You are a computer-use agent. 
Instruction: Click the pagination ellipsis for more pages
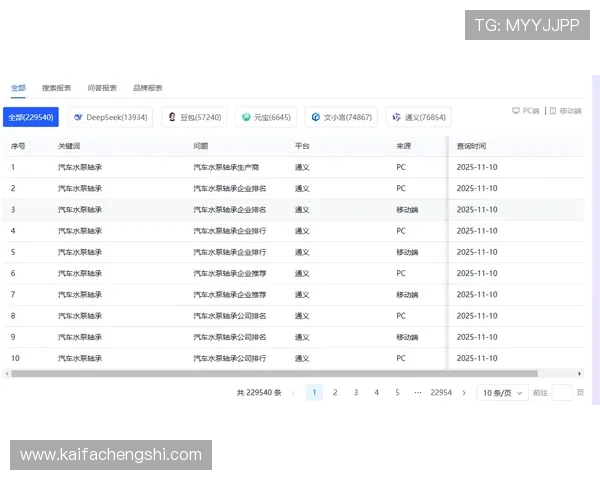[x=418, y=393]
